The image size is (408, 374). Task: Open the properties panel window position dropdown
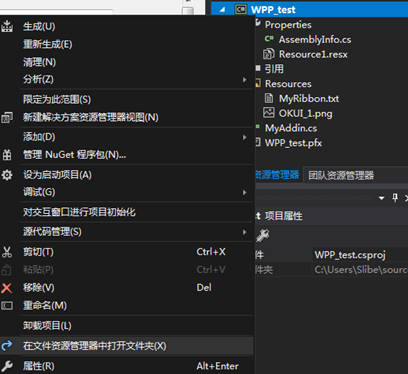pos(382,198)
